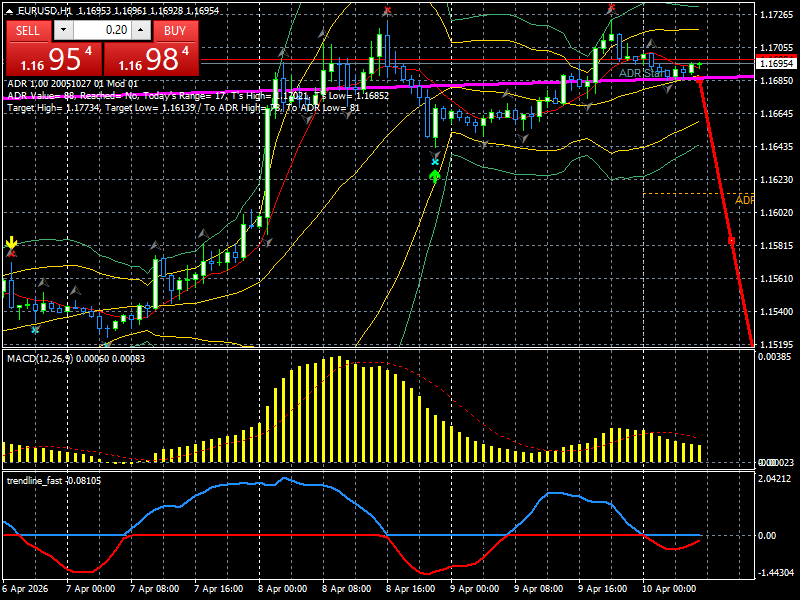Click the SELL button

point(28,30)
